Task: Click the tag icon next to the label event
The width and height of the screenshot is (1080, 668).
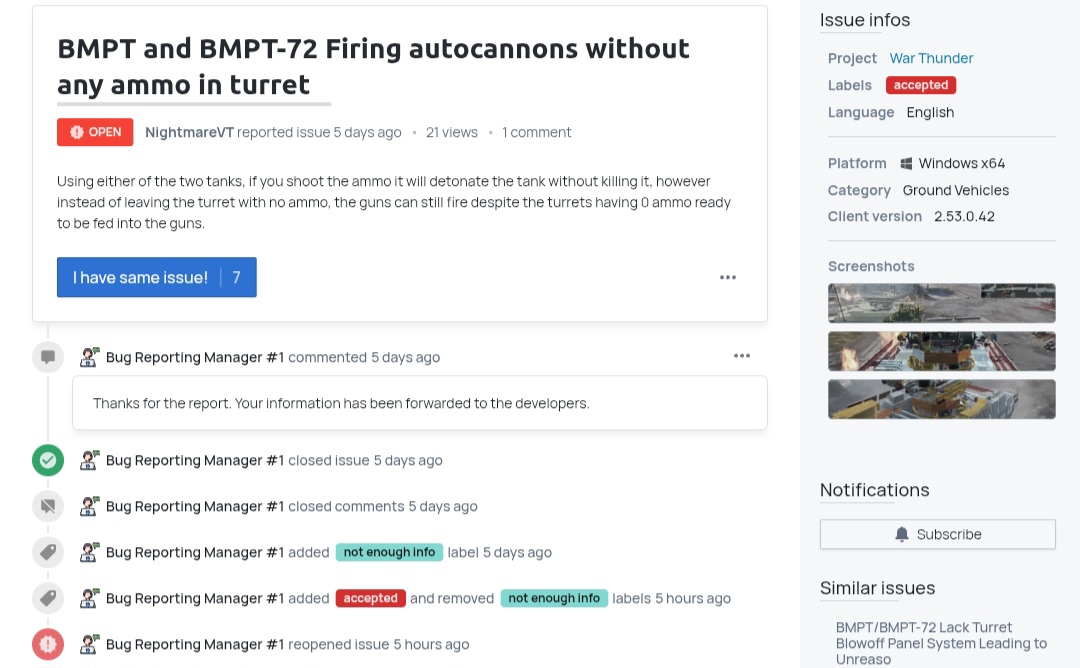Action: pos(48,552)
